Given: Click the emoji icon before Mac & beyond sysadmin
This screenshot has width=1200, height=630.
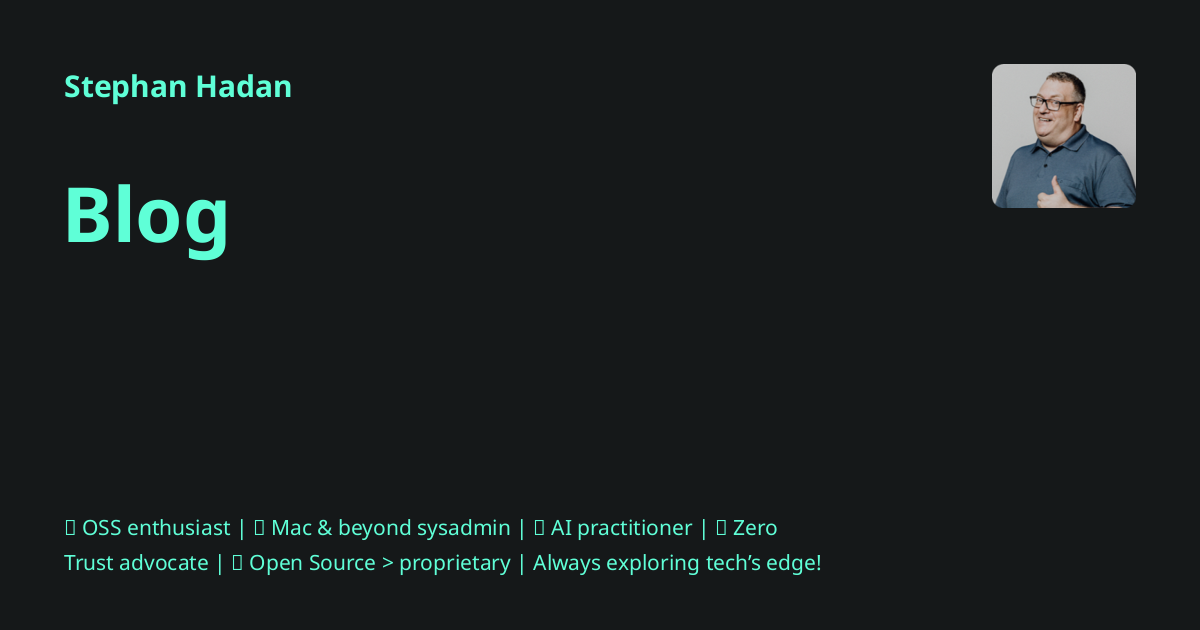Looking at the screenshot, I should pos(259,528).
